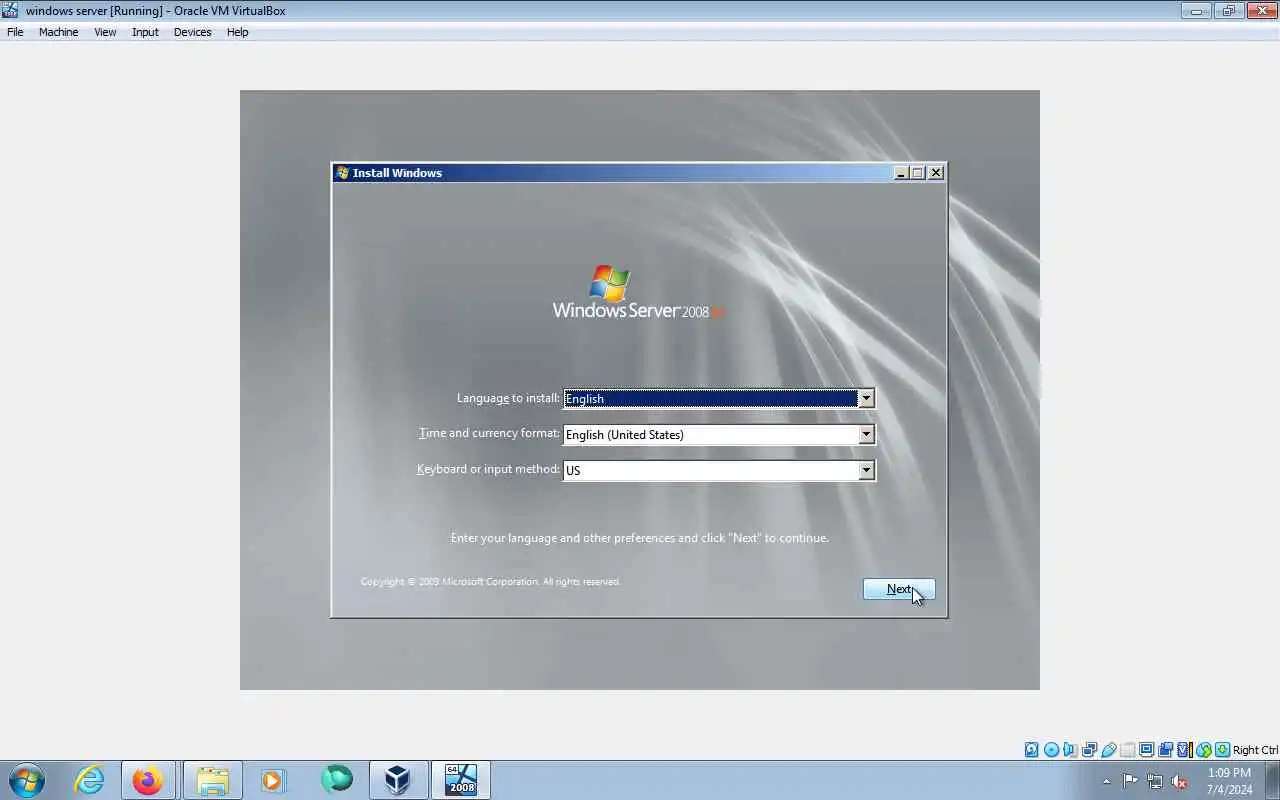Click the display settings status icon
This screenshot has height=800, width=1280.
coord(1146,750)
